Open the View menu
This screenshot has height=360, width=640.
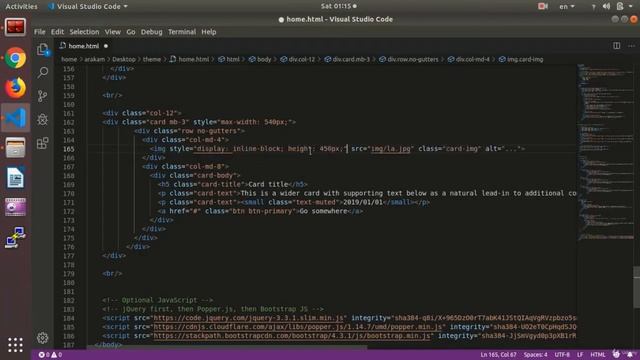pos(113,32)
